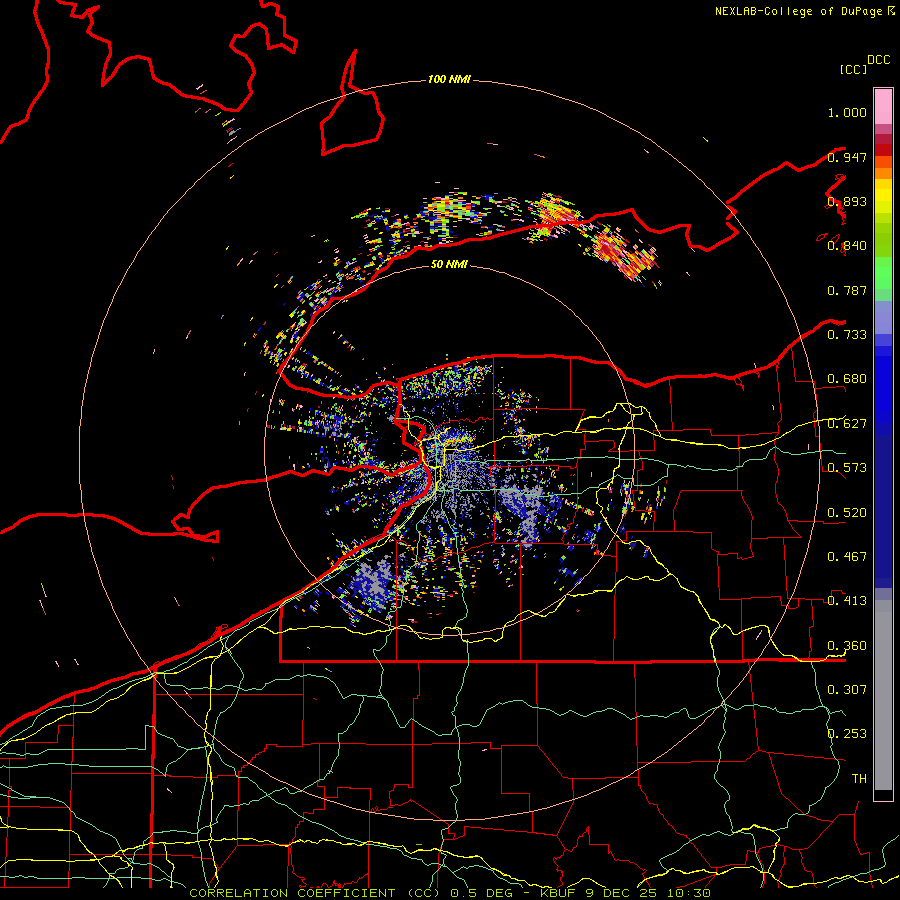Select the 0.467 color scale label
Image resolution: width=900 pixels, height=900 pixels.
[847, 557]
